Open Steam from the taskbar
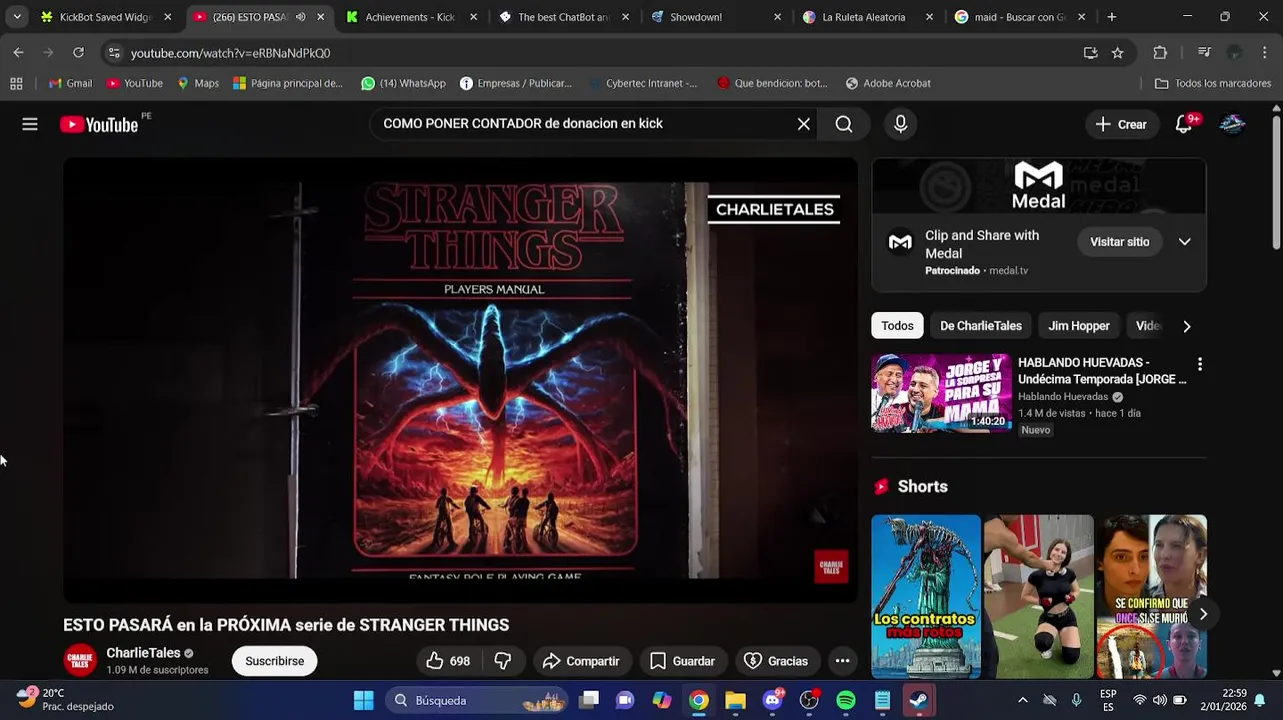This screenshot has width=1283, height=720. (919, 700)
